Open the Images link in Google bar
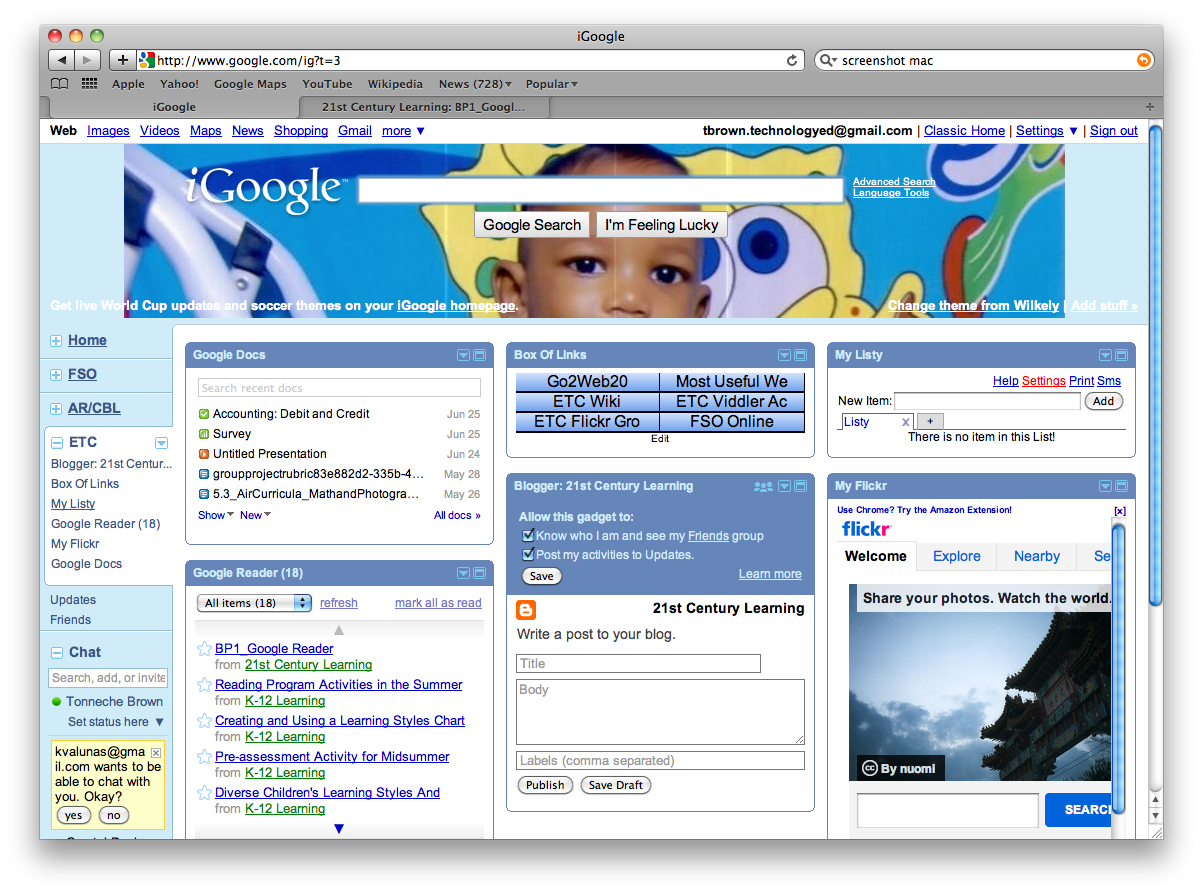The image size is (1203, 894). (108, 131)
